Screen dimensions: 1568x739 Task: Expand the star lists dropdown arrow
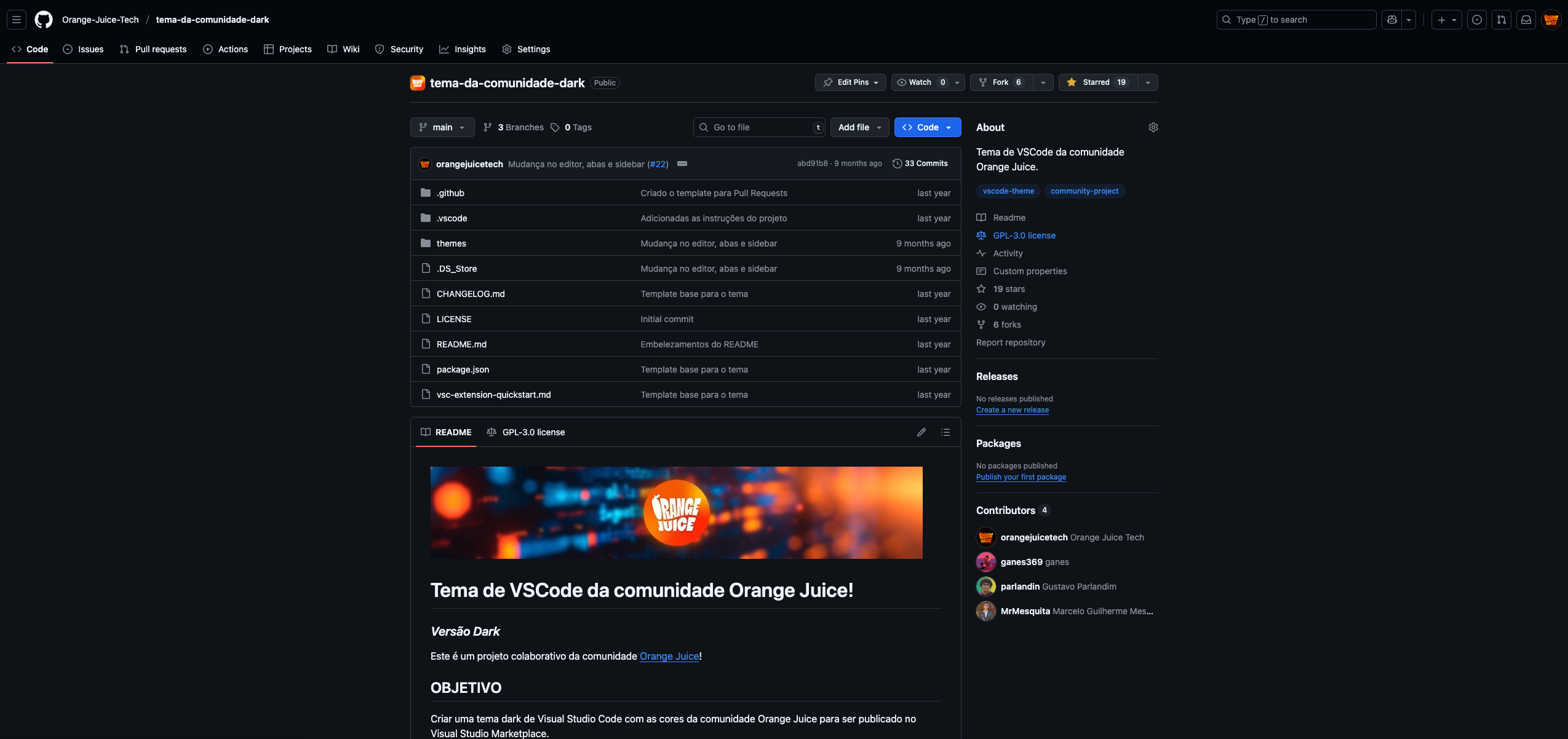(x=1147, y=82)
